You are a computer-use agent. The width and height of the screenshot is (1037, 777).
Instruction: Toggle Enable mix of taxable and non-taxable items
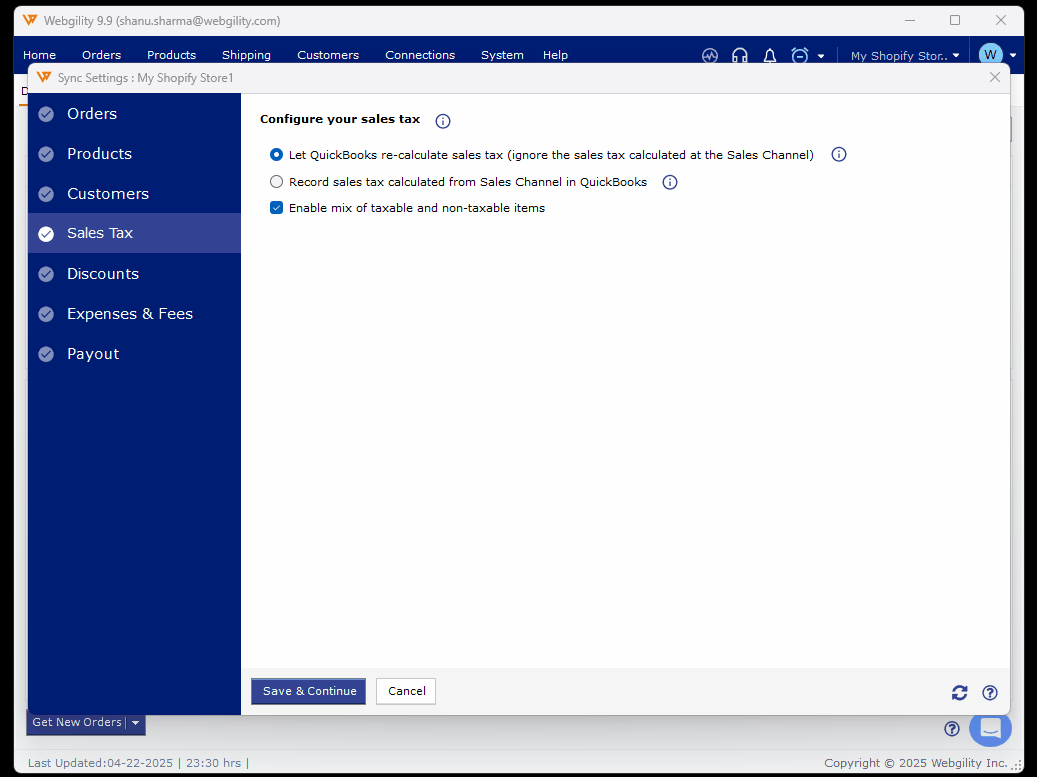click(277, 208)
